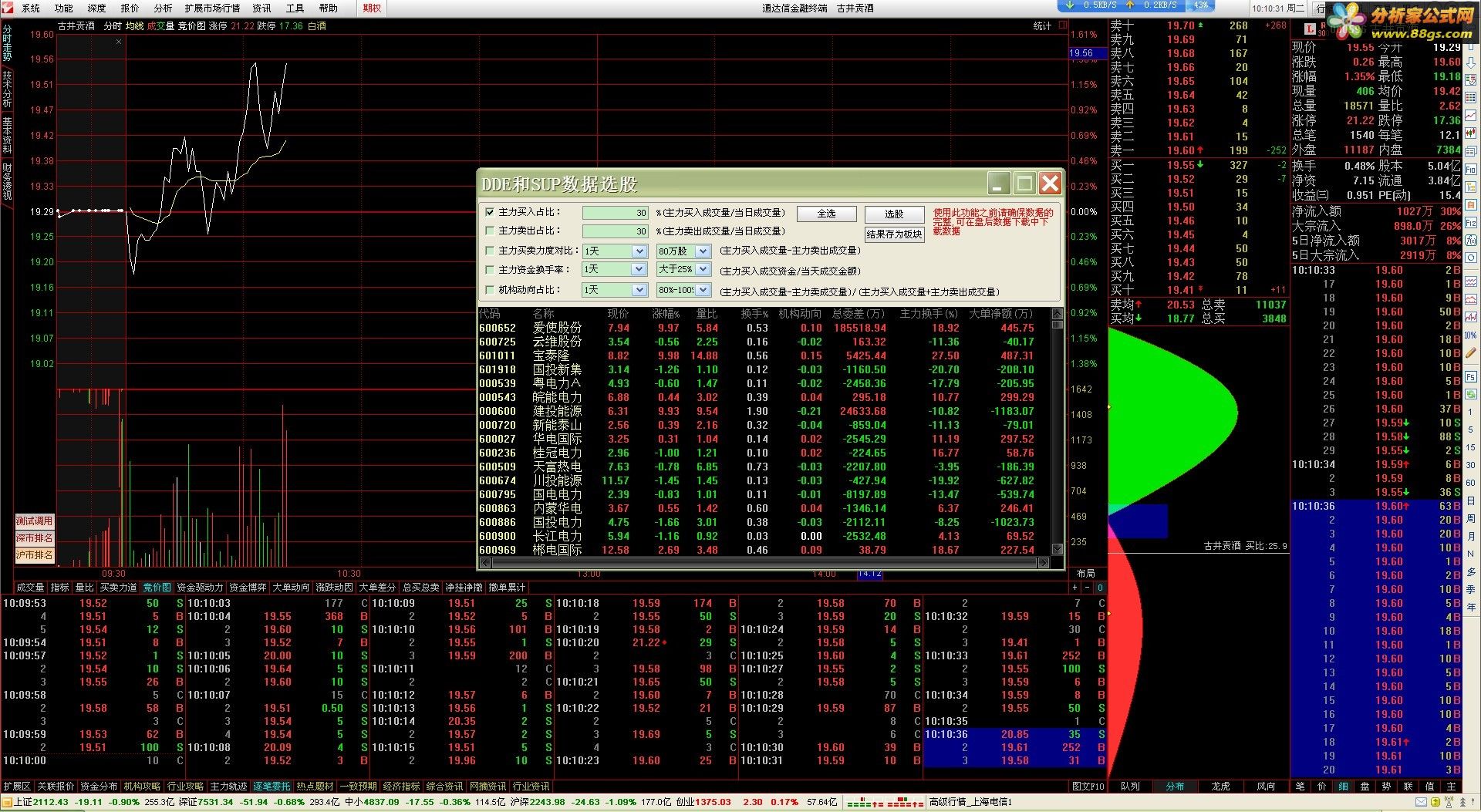
Task: Click the 全选 button
Action: [826, 214]
